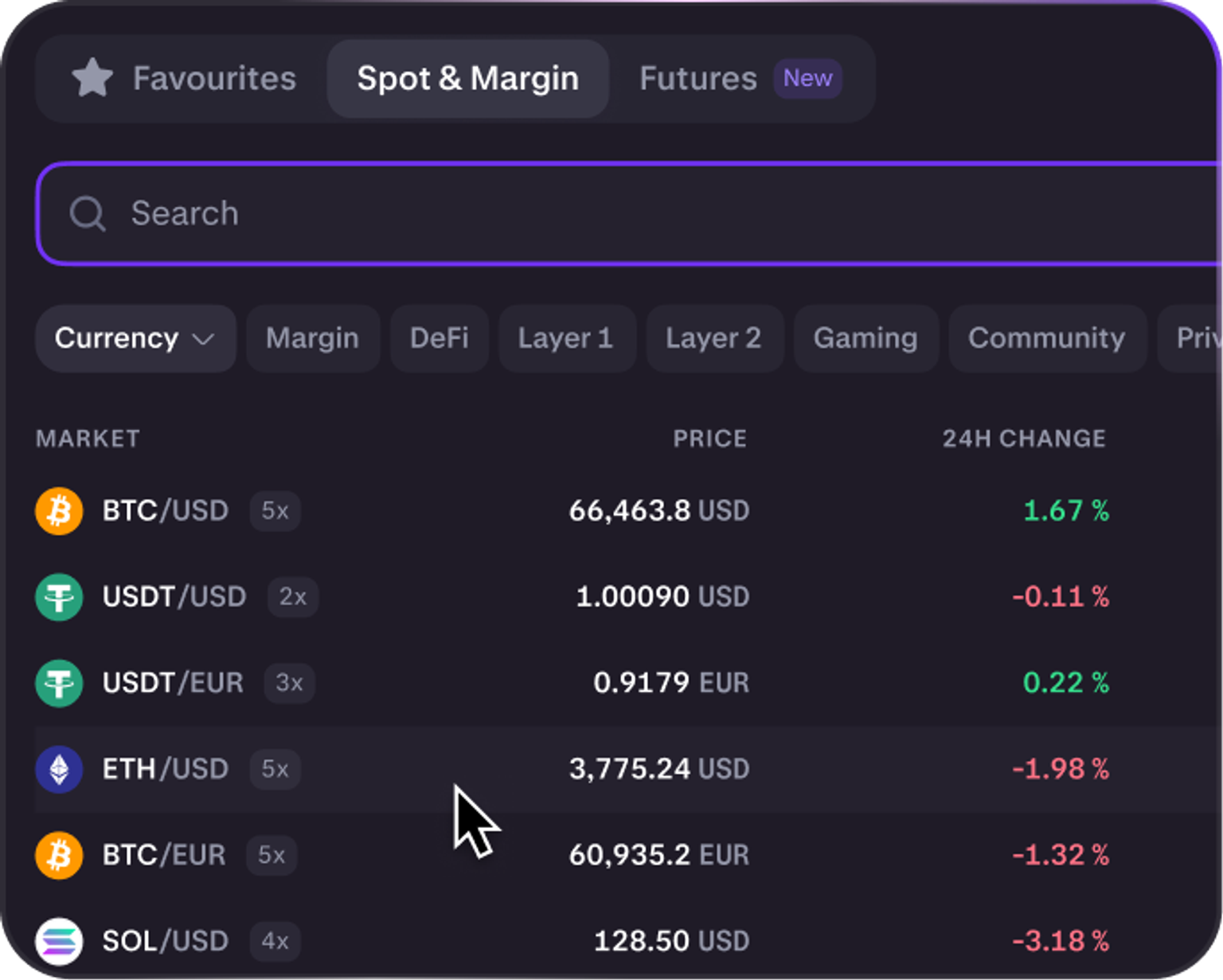Click the chevron arrow beside Currency
Viewport: 1223px width, 980px height.
204,339
